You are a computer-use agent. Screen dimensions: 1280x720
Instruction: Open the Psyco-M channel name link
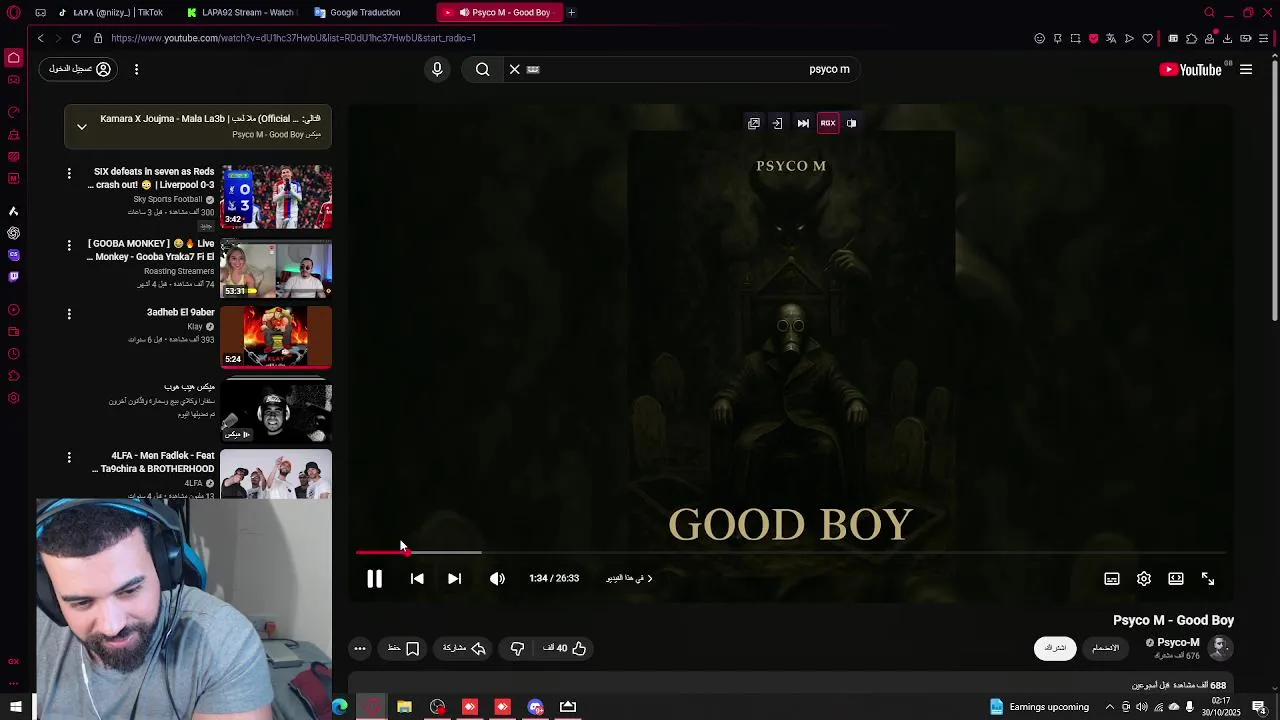tap(1178, 643)
